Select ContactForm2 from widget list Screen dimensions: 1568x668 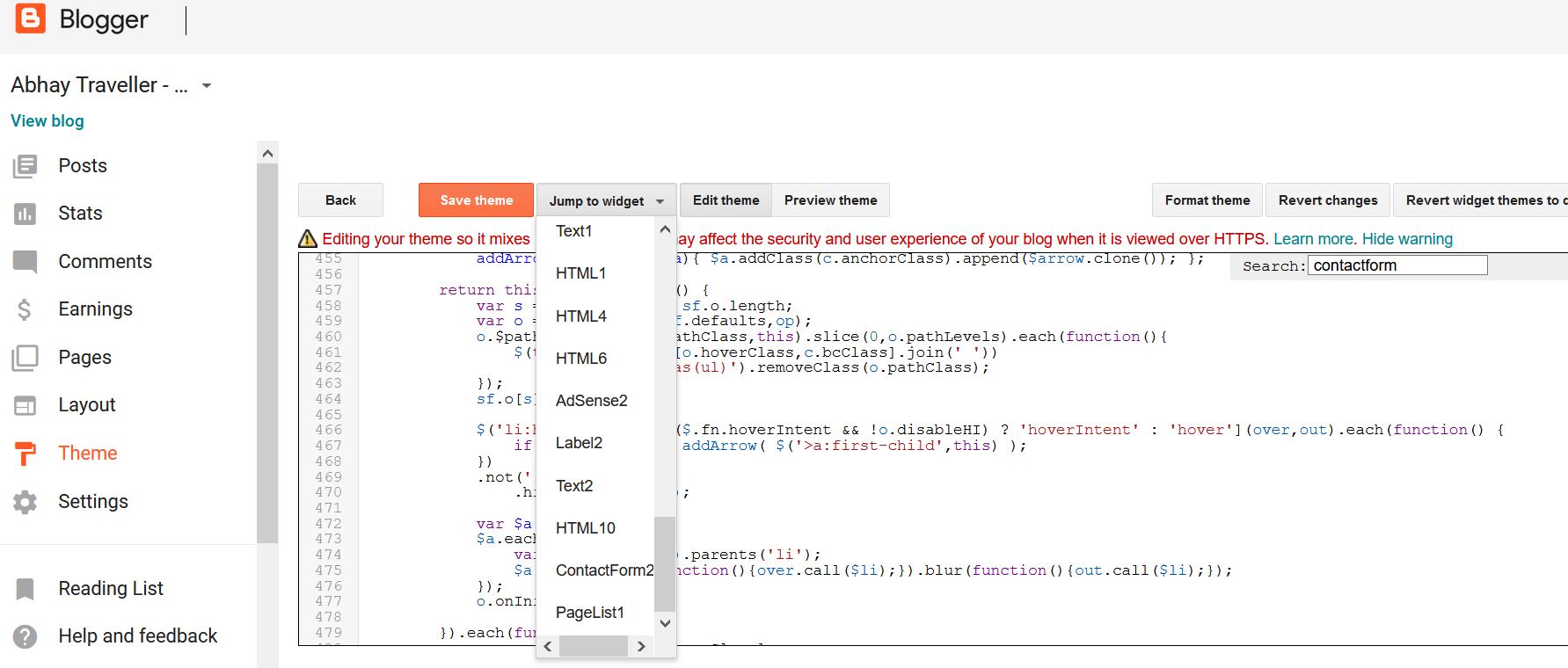pos(604,570)
